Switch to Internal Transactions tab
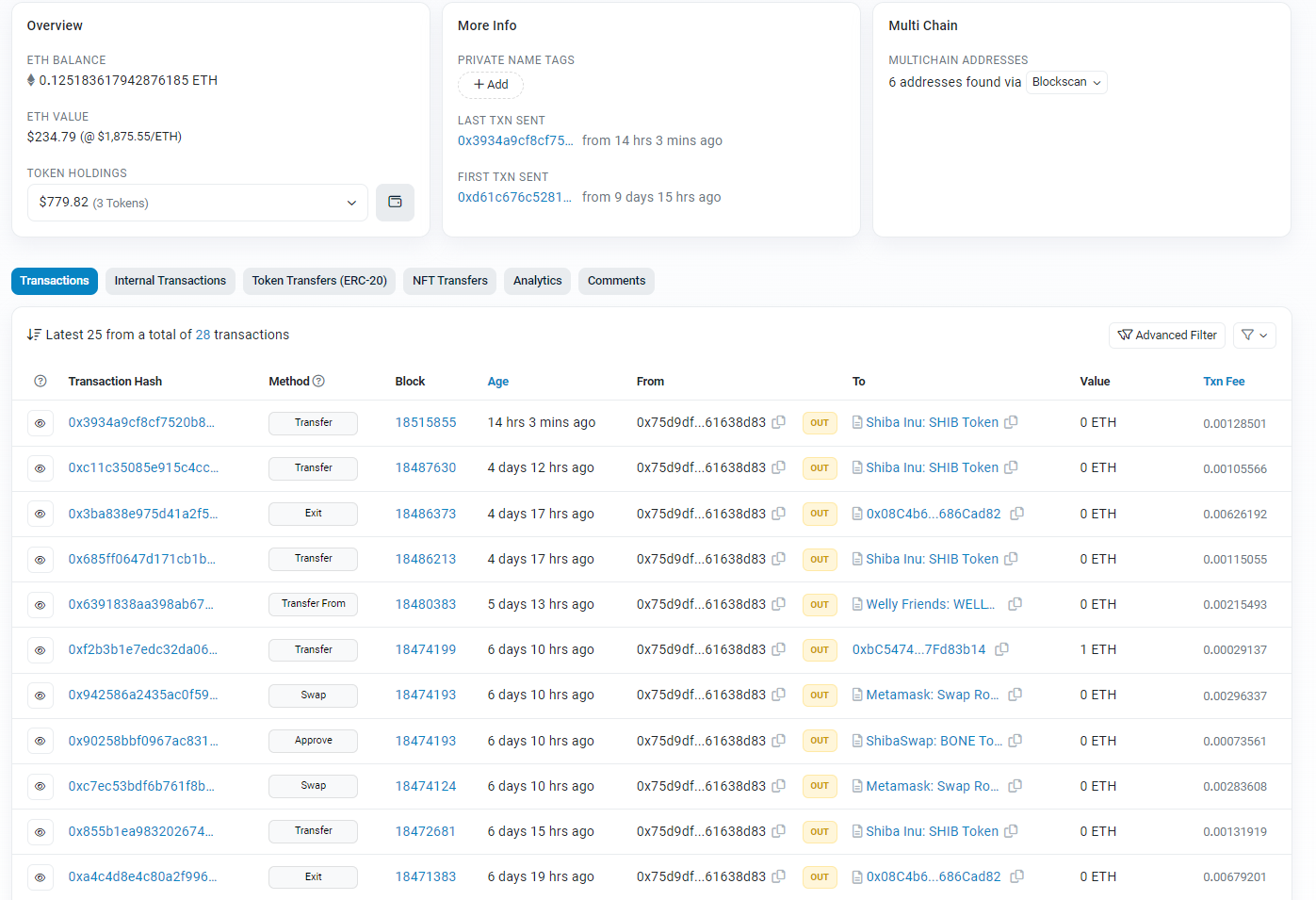Viewport: 1316px width, 900px height. (171, 281)
